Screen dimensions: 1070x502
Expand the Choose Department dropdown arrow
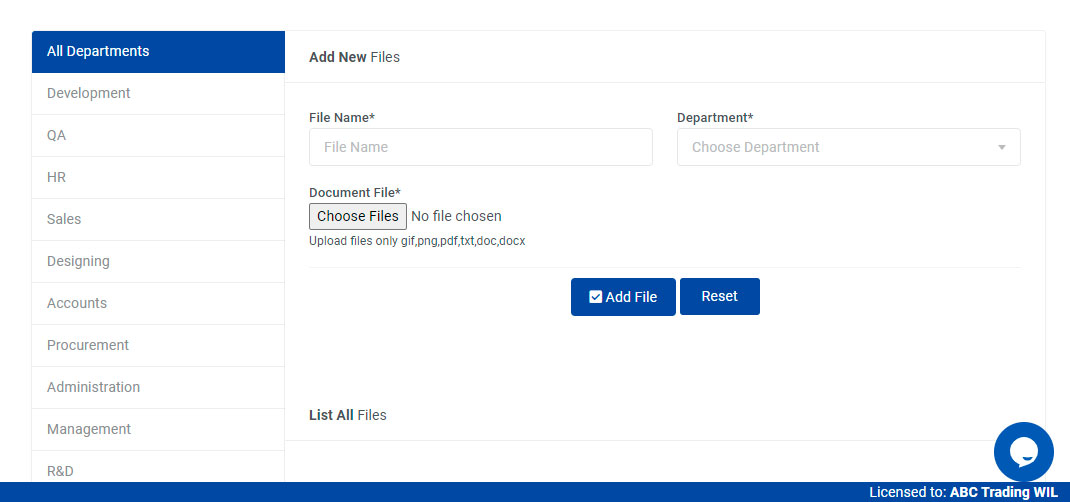(x=1001, y=148)
